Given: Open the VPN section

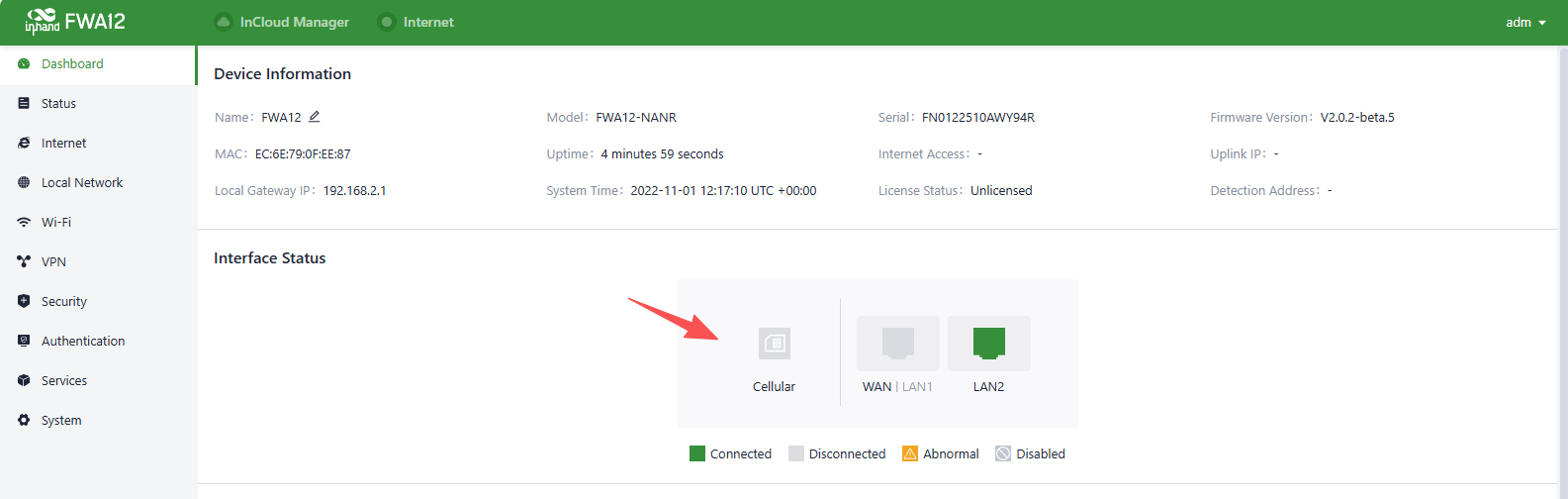Looking at the screenshot, I should 53,262.
